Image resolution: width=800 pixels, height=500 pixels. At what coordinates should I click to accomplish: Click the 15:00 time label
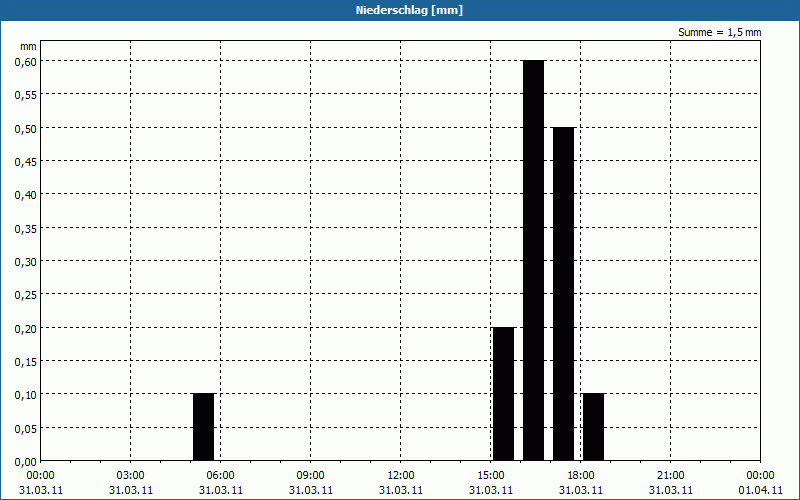pos(491,476)
